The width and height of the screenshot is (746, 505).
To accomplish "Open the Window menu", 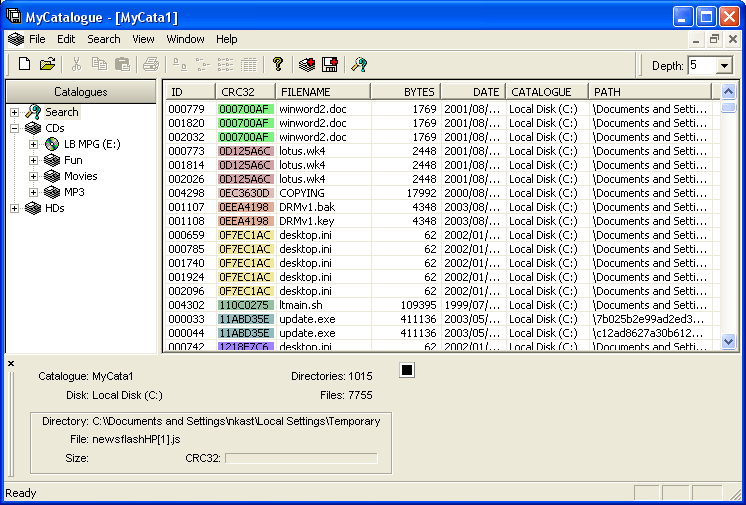I will tap(186, 39).
